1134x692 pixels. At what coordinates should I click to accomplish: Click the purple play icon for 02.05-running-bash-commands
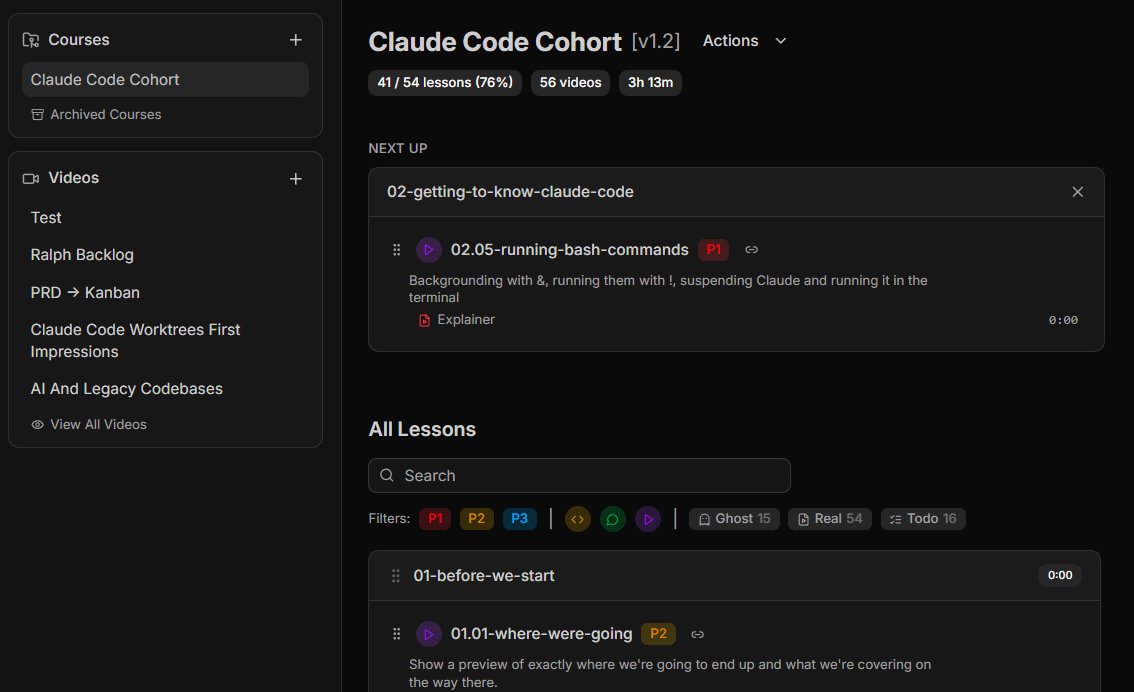[428, 249]
